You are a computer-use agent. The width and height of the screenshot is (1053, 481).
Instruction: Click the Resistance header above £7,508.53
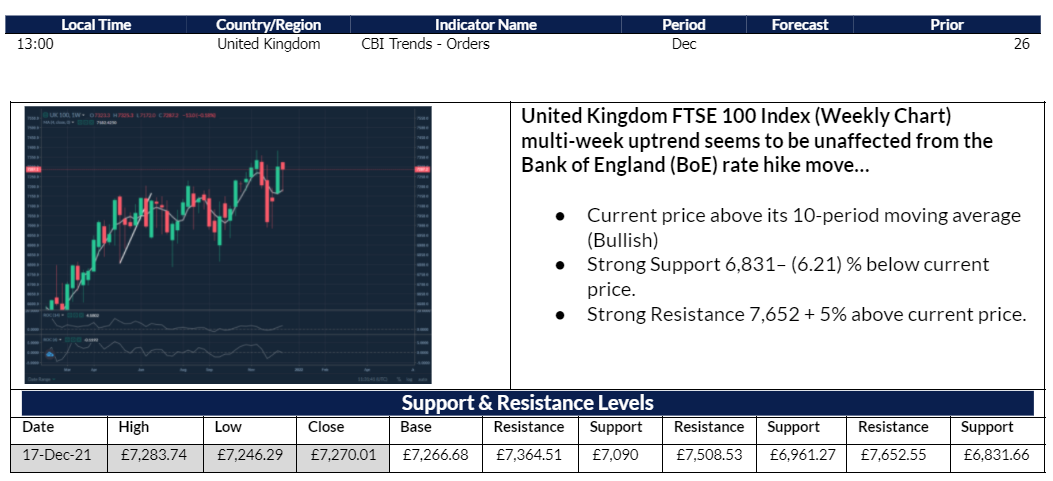tap(709, 427)
